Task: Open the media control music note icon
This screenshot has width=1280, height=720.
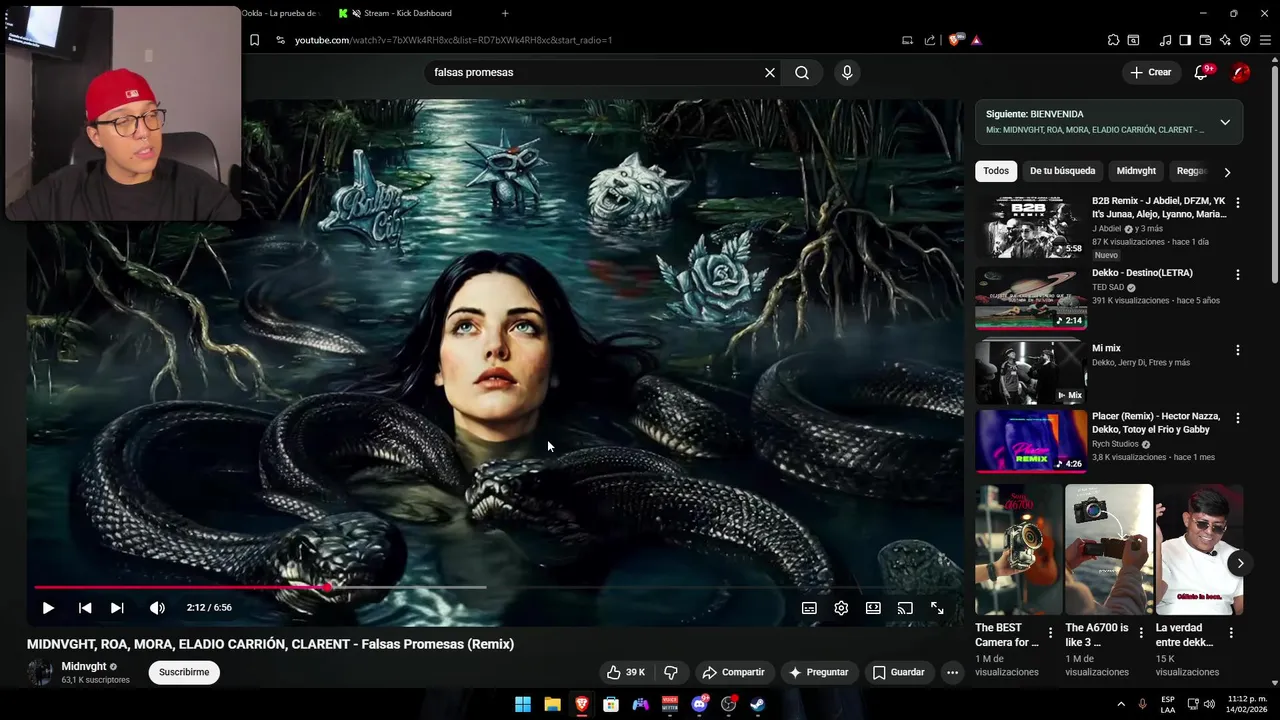Action: pyautogui.click(x=1165, y=40)
